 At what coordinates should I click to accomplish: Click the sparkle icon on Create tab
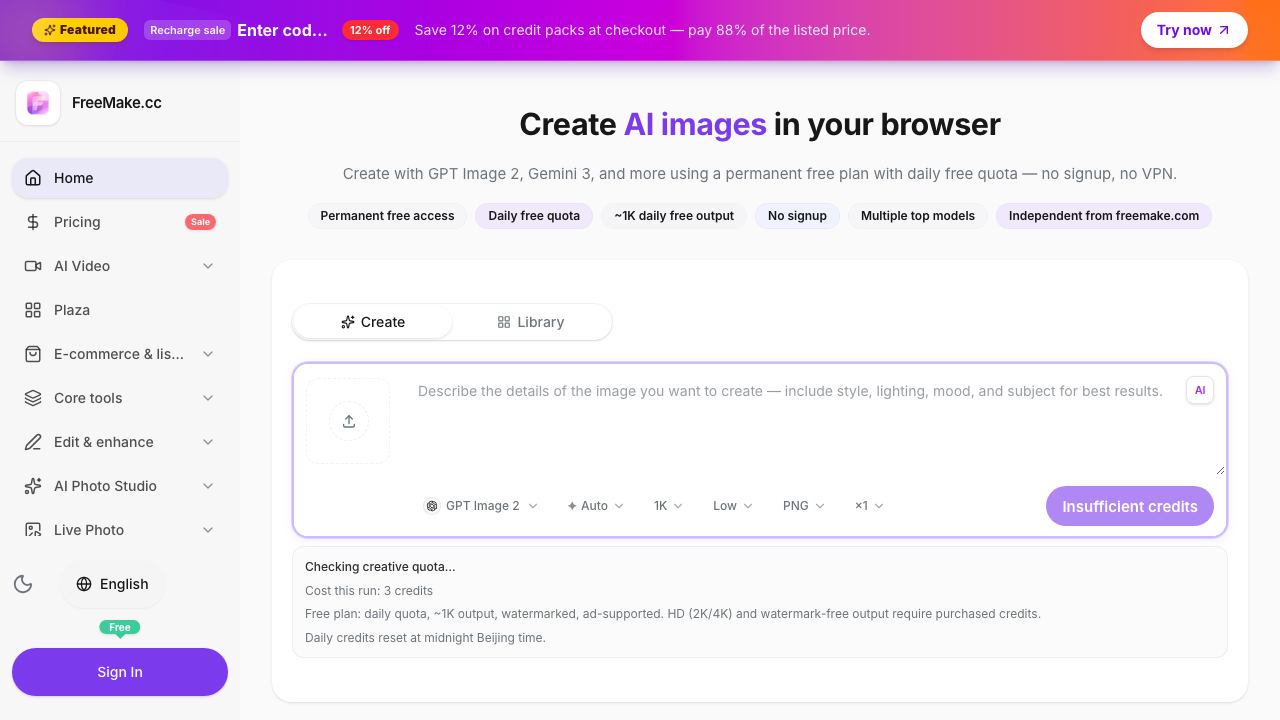pyautogui.click(x=348, y=322)
